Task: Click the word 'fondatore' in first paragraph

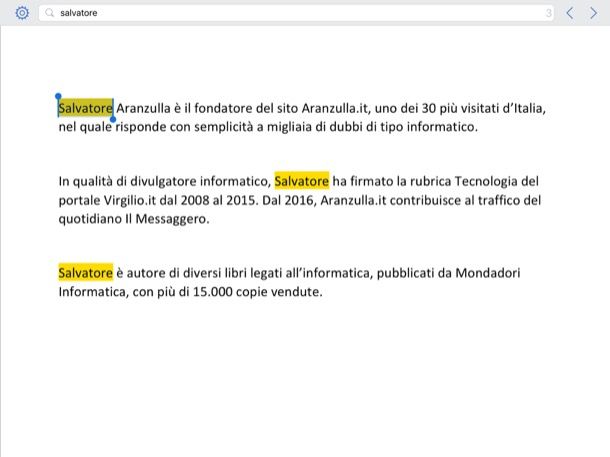Action: (223, 108)
